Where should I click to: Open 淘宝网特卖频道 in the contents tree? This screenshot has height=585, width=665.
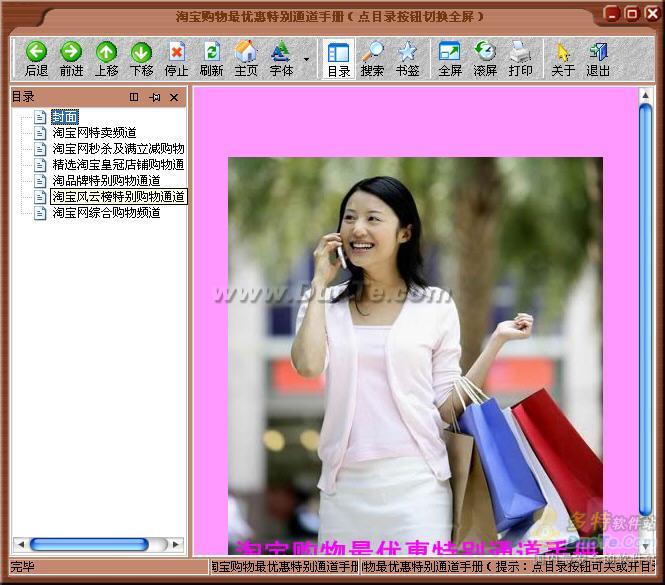pyautogui.click(x=94, y=133)
